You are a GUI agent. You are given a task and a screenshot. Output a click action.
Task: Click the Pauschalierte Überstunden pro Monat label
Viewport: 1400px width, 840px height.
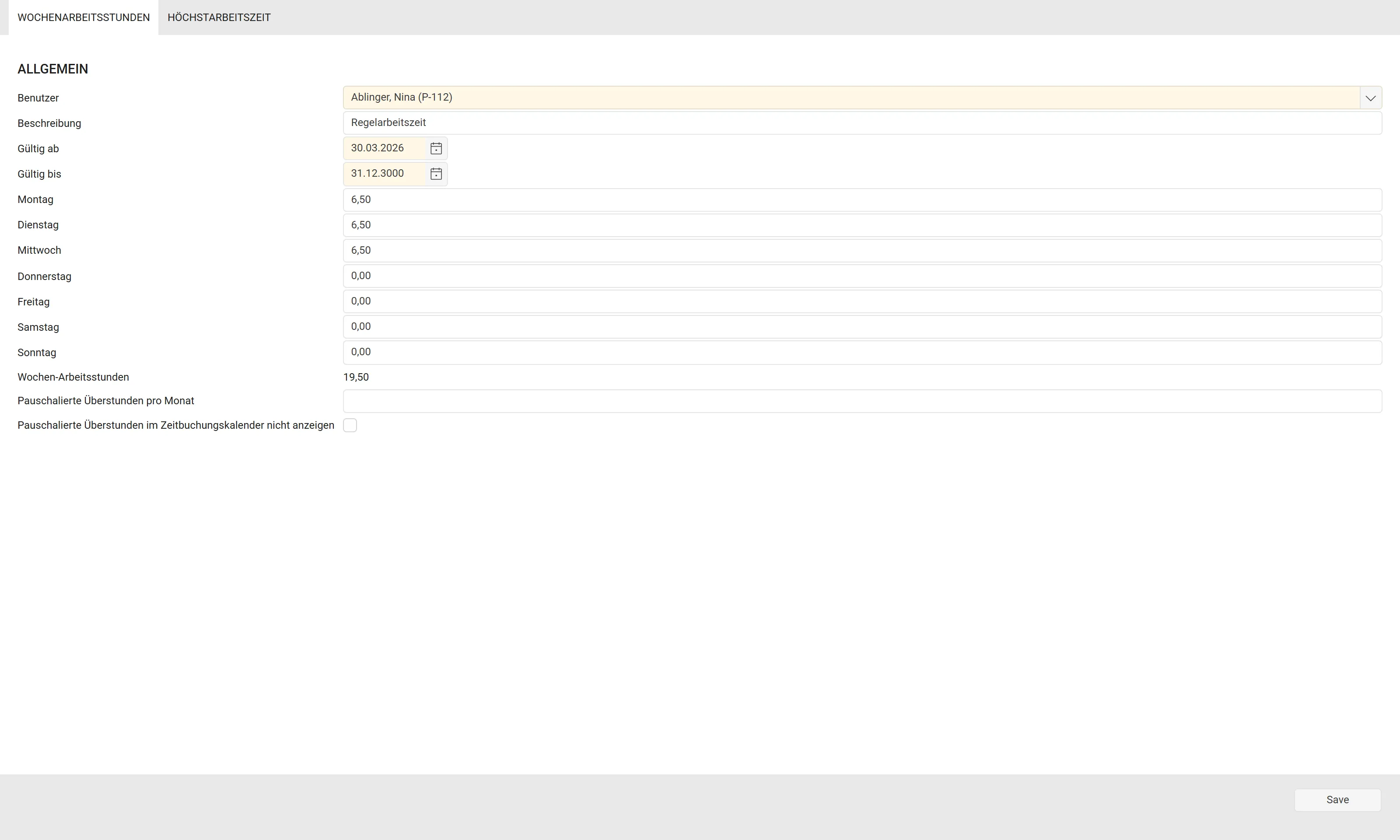click(106, 401)
